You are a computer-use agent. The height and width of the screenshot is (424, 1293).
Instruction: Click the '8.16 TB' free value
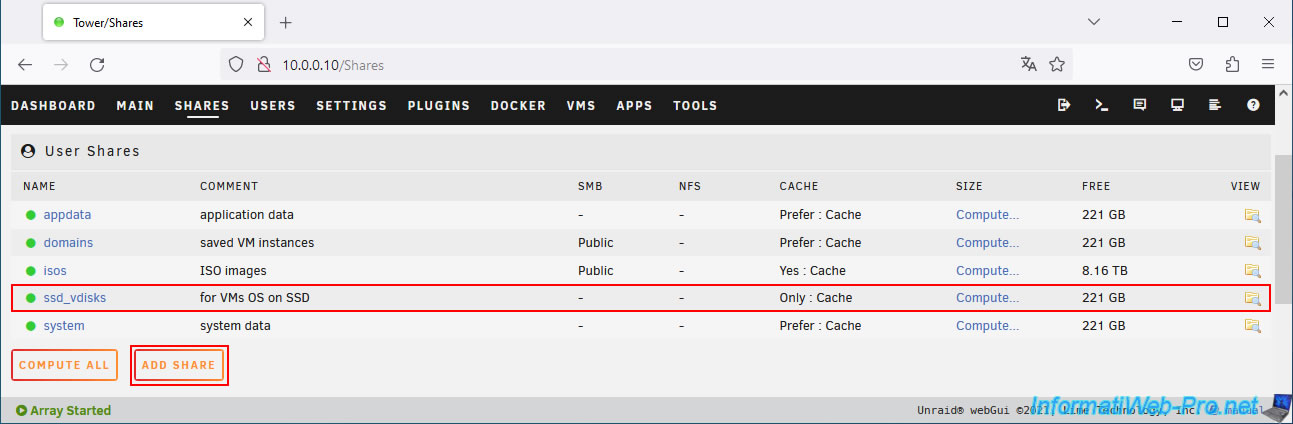coord(1106,271)
